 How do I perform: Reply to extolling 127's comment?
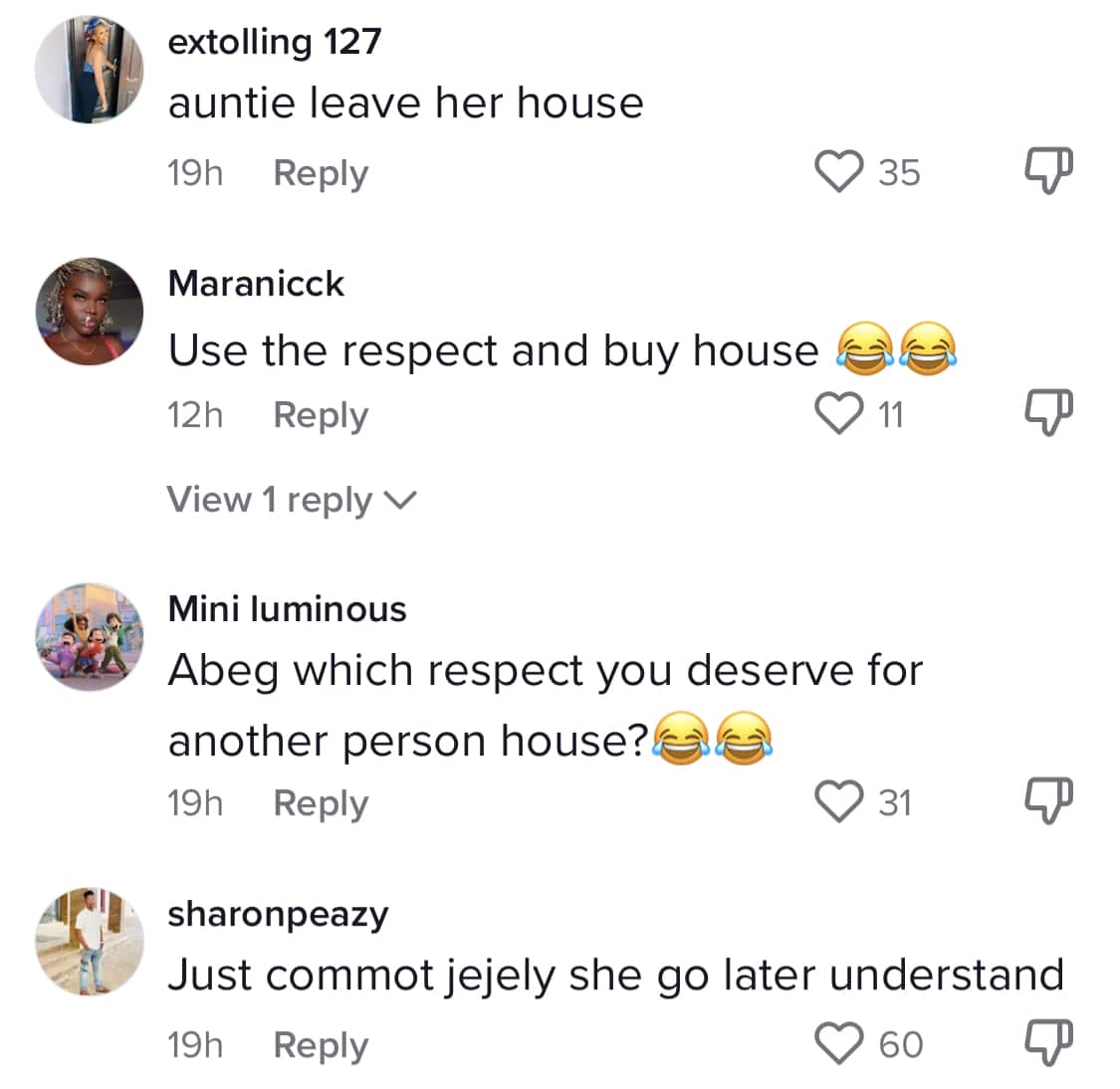321,172
